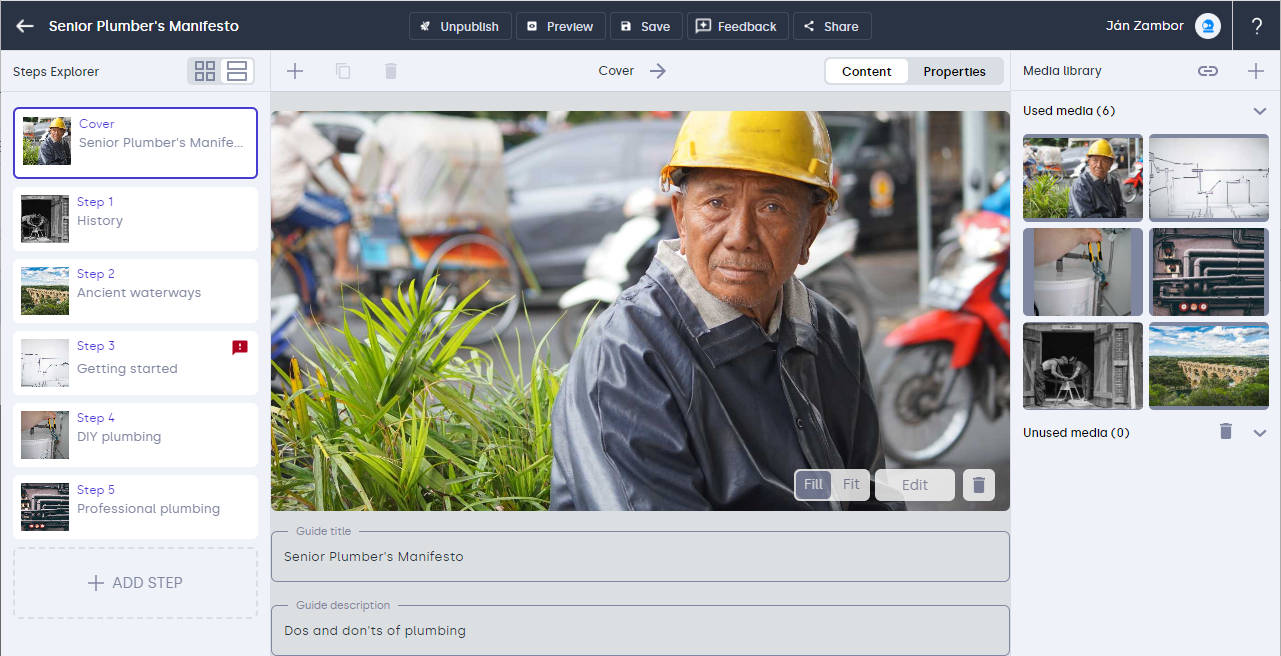
Task: Click into the Guide description field
Action: click(640, 631)
